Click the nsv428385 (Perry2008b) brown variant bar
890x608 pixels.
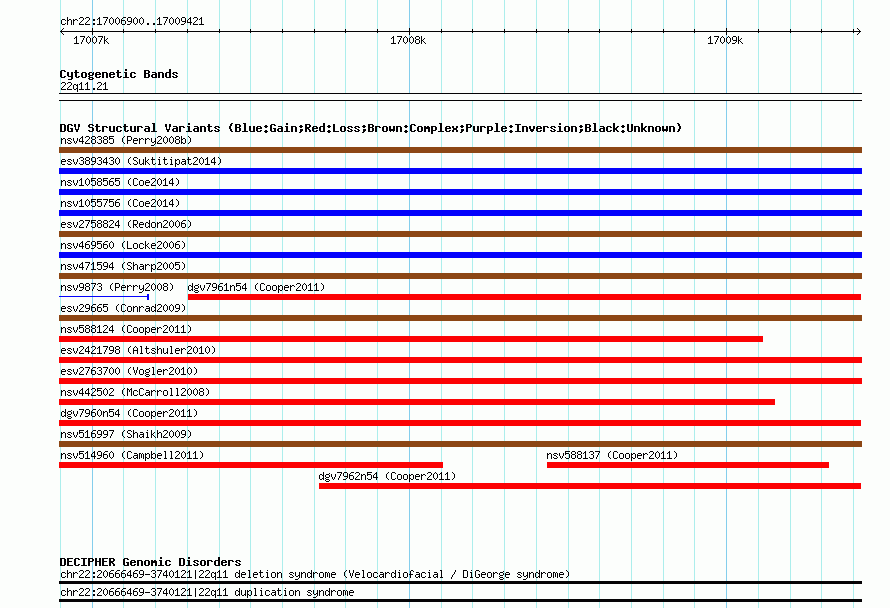(460, 150)
